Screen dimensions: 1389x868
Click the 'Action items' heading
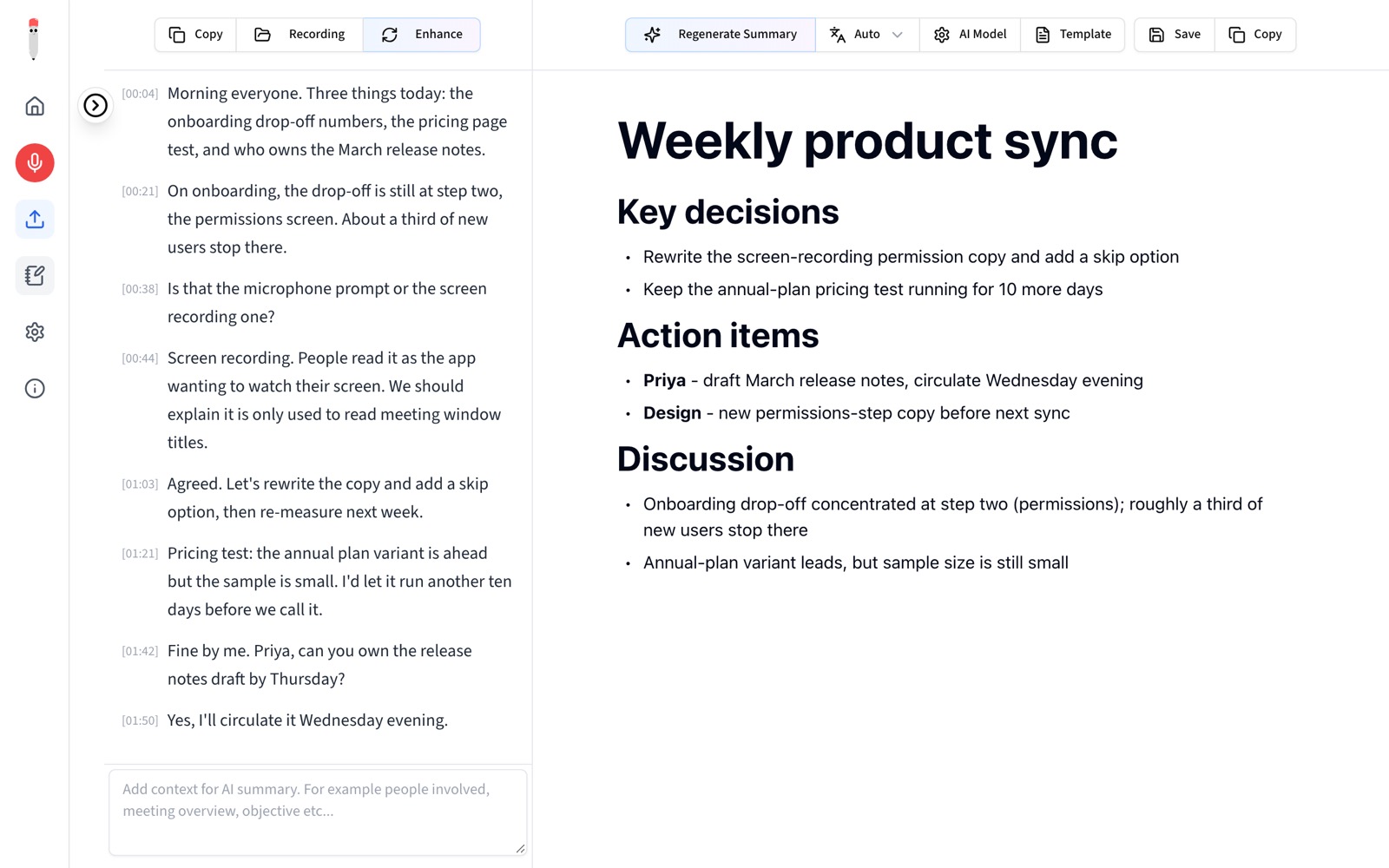tap(718, 336)
